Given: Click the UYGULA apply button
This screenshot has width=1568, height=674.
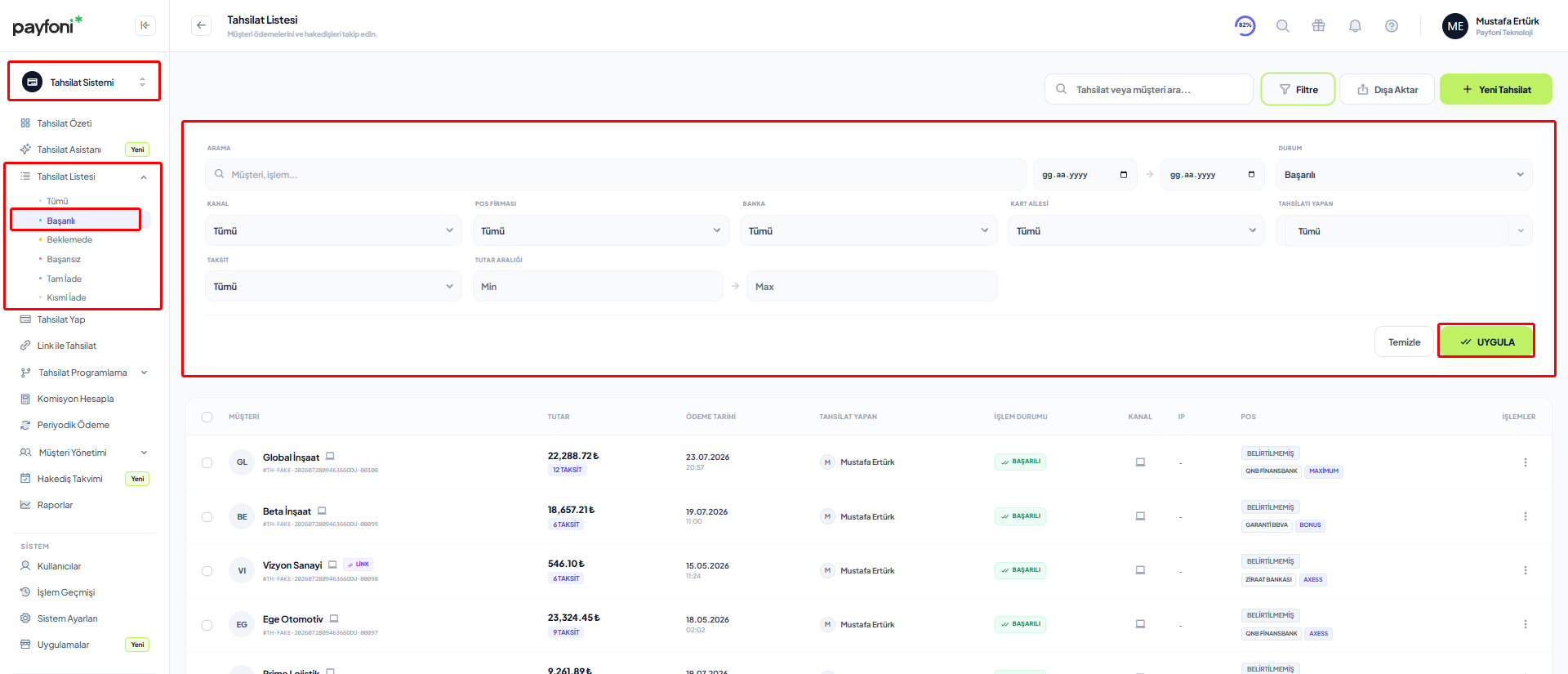Looking at the screenshot, I should [x=1486, y=341].
